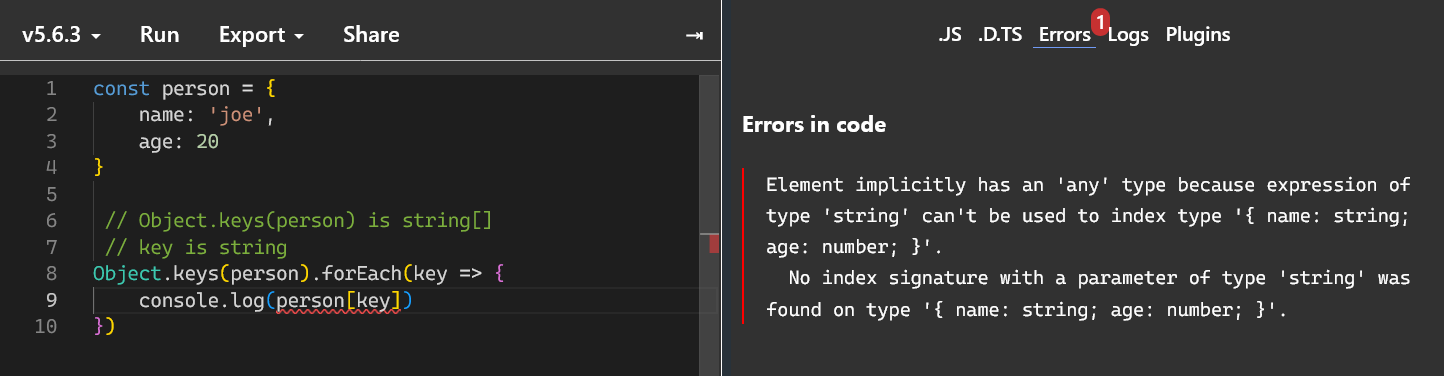Click the 'const person = {' code line
The height and width of the screenshot is (376, 1445).
click(x=184, y=89)
